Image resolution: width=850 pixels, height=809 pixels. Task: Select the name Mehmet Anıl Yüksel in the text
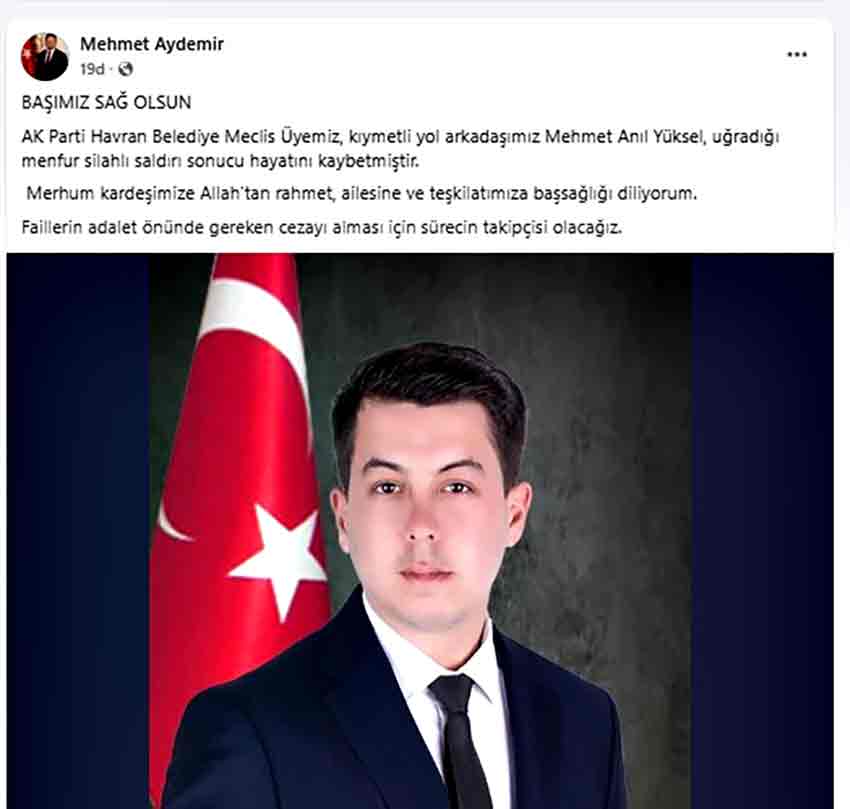[625, 137]
